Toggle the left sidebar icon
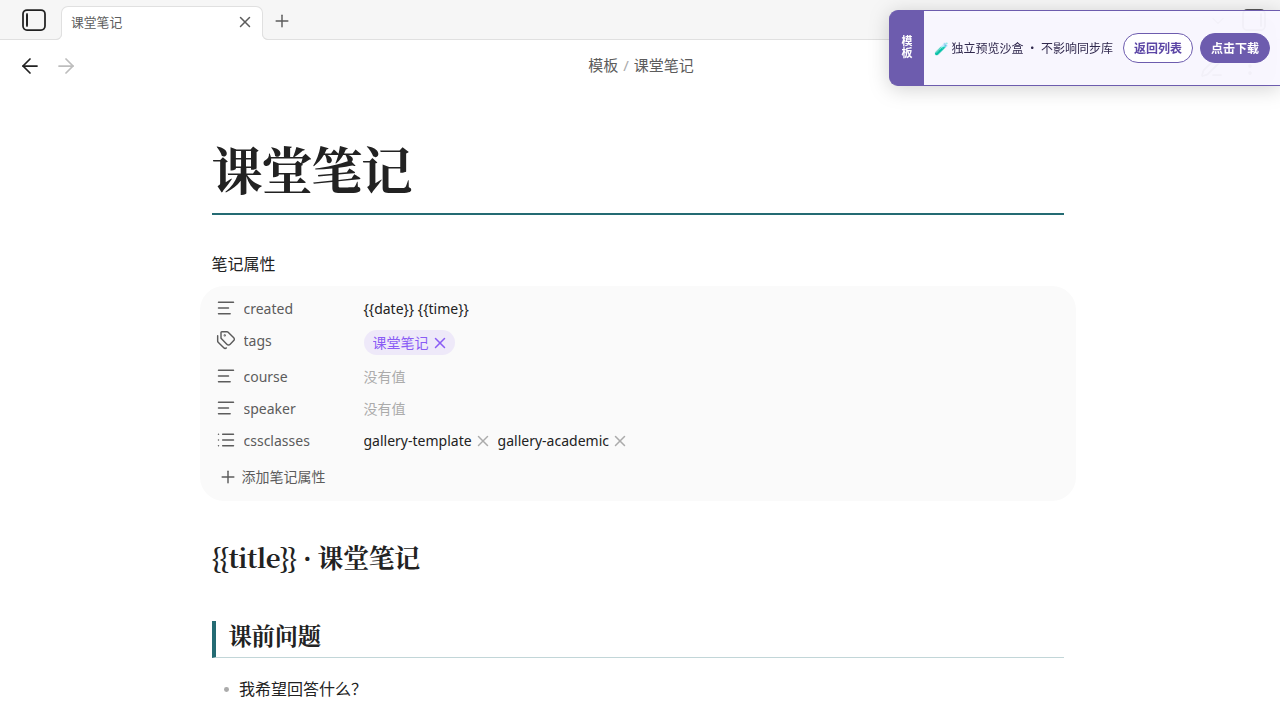Screen dimensions: 1280x720 coord(34,20)
